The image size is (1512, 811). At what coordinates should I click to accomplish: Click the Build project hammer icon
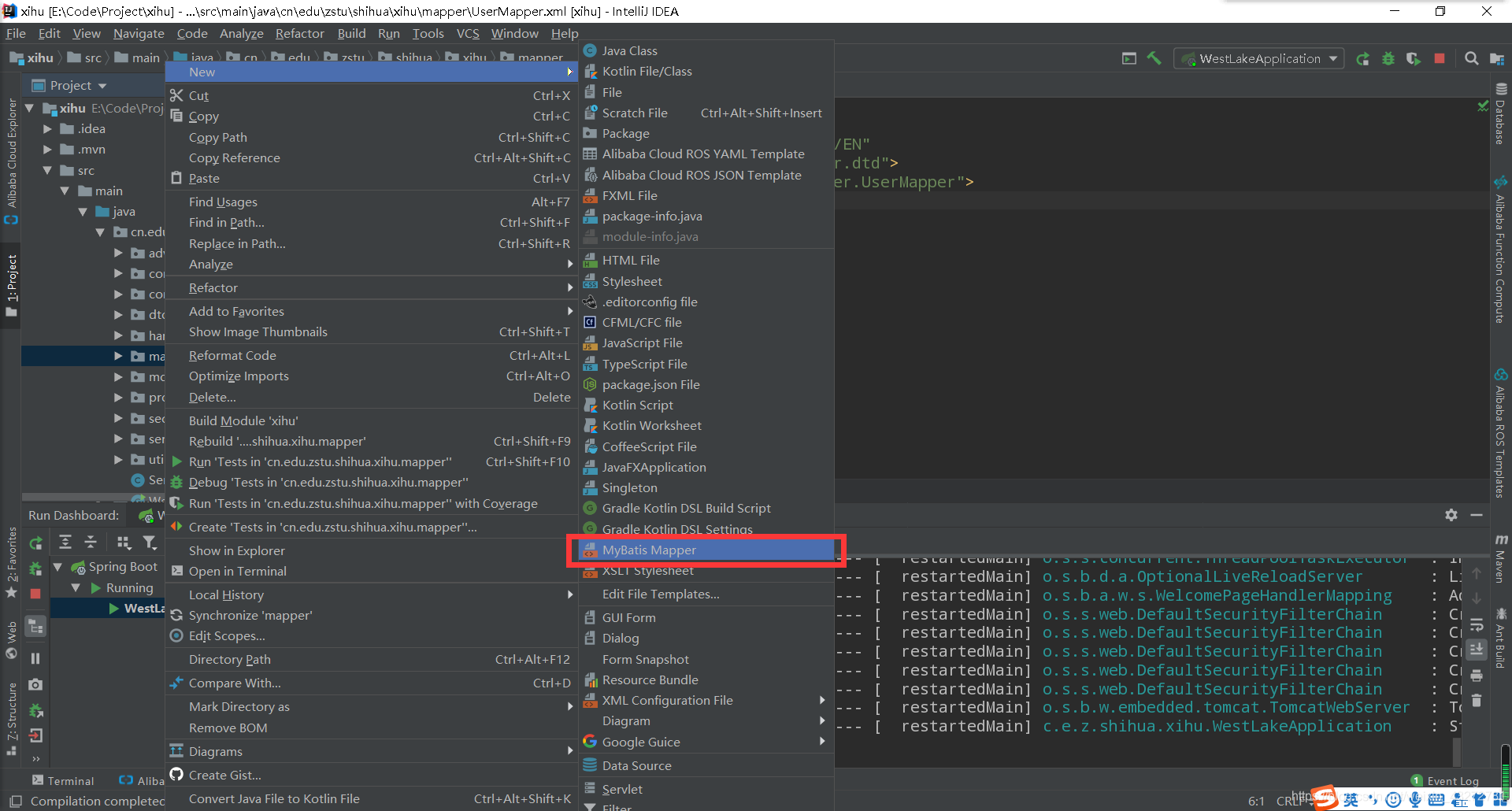click(x=1154, y=58)
